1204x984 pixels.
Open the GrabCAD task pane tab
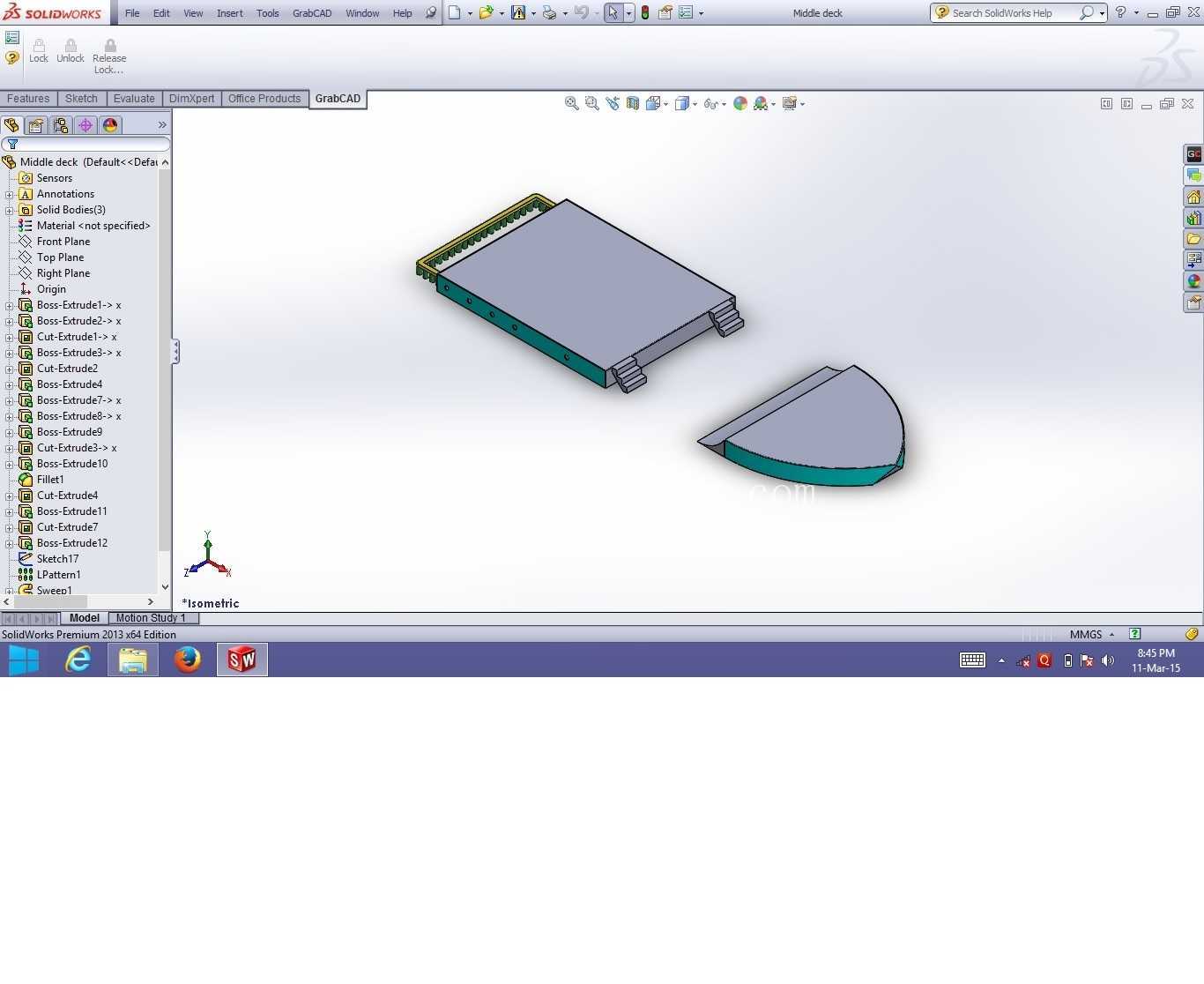coord(1193,154)
